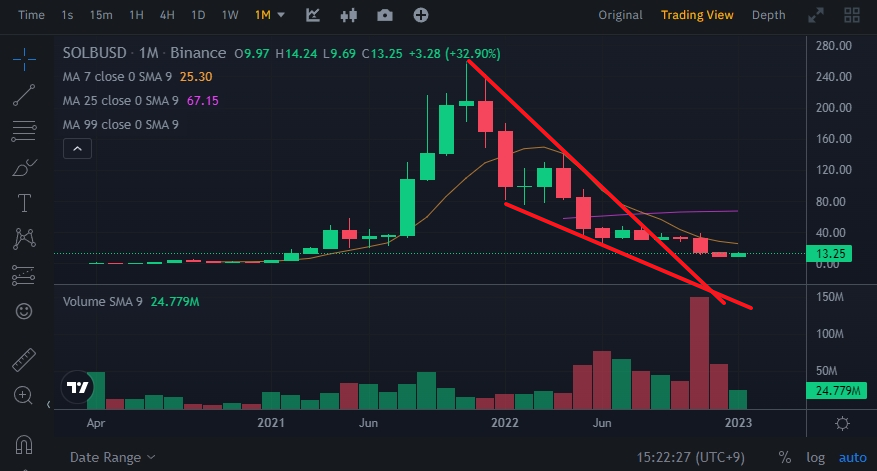The width and height of the screenshot is (877, 471).
Task: Open the multi-chart grid layout icon
Action: pos(852,15)
